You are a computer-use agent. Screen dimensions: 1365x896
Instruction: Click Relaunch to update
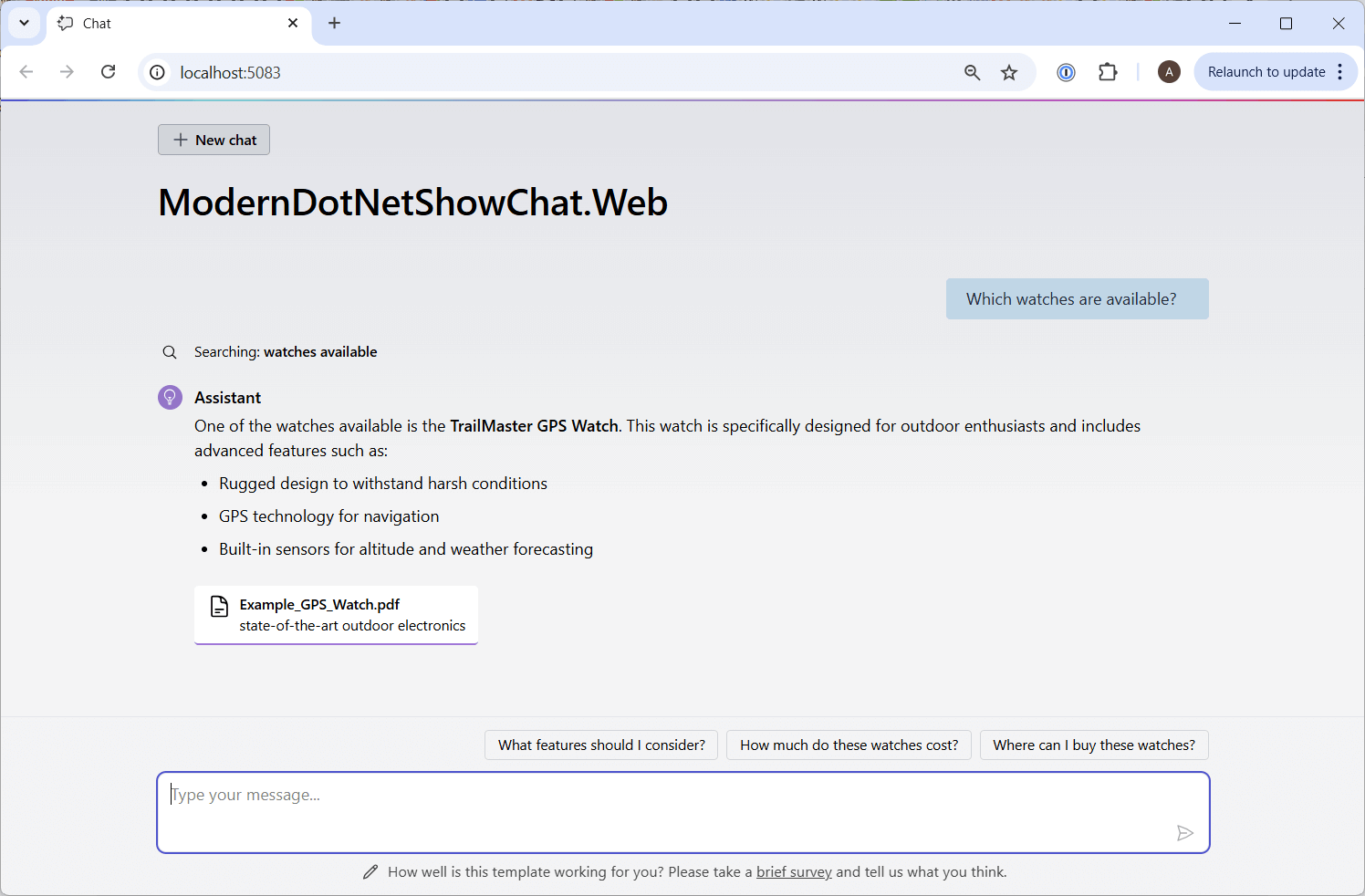1266,72
